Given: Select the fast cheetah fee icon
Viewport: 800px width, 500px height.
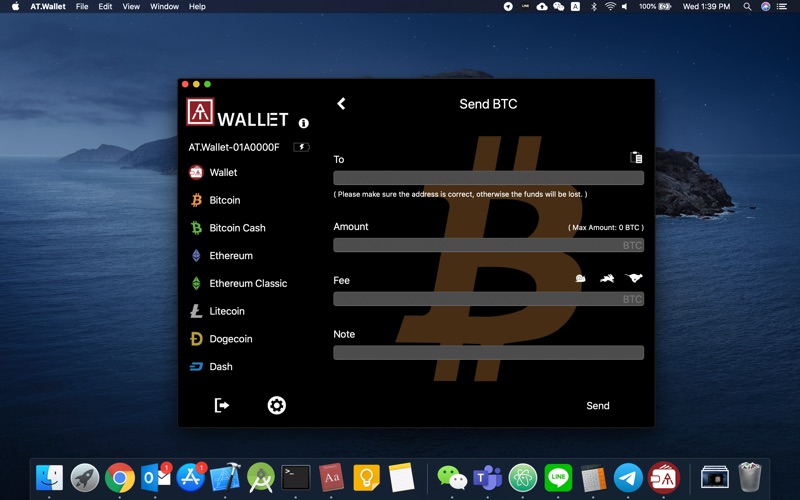Looking at the screenshot, I should click(634, 278).
